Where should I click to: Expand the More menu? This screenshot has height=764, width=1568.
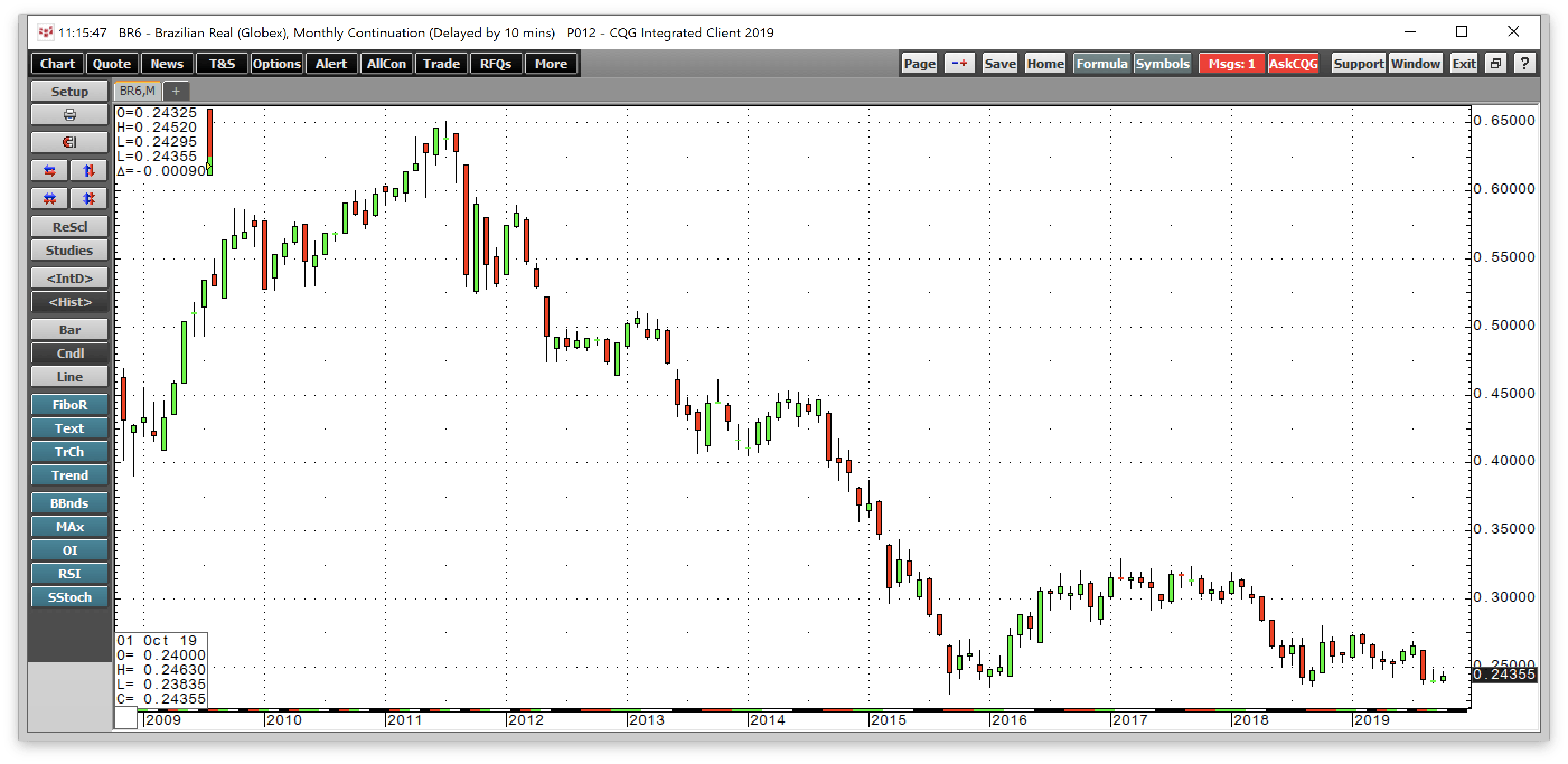click(550, 63)
